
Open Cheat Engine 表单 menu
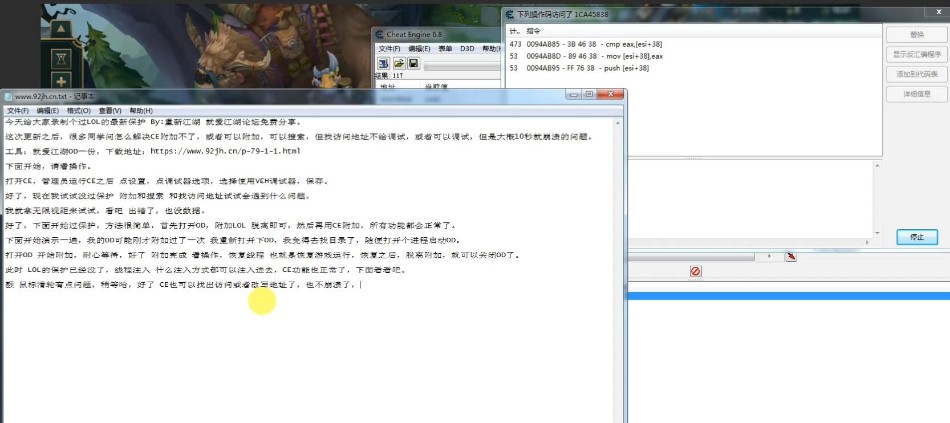click(x=445, y=48)
